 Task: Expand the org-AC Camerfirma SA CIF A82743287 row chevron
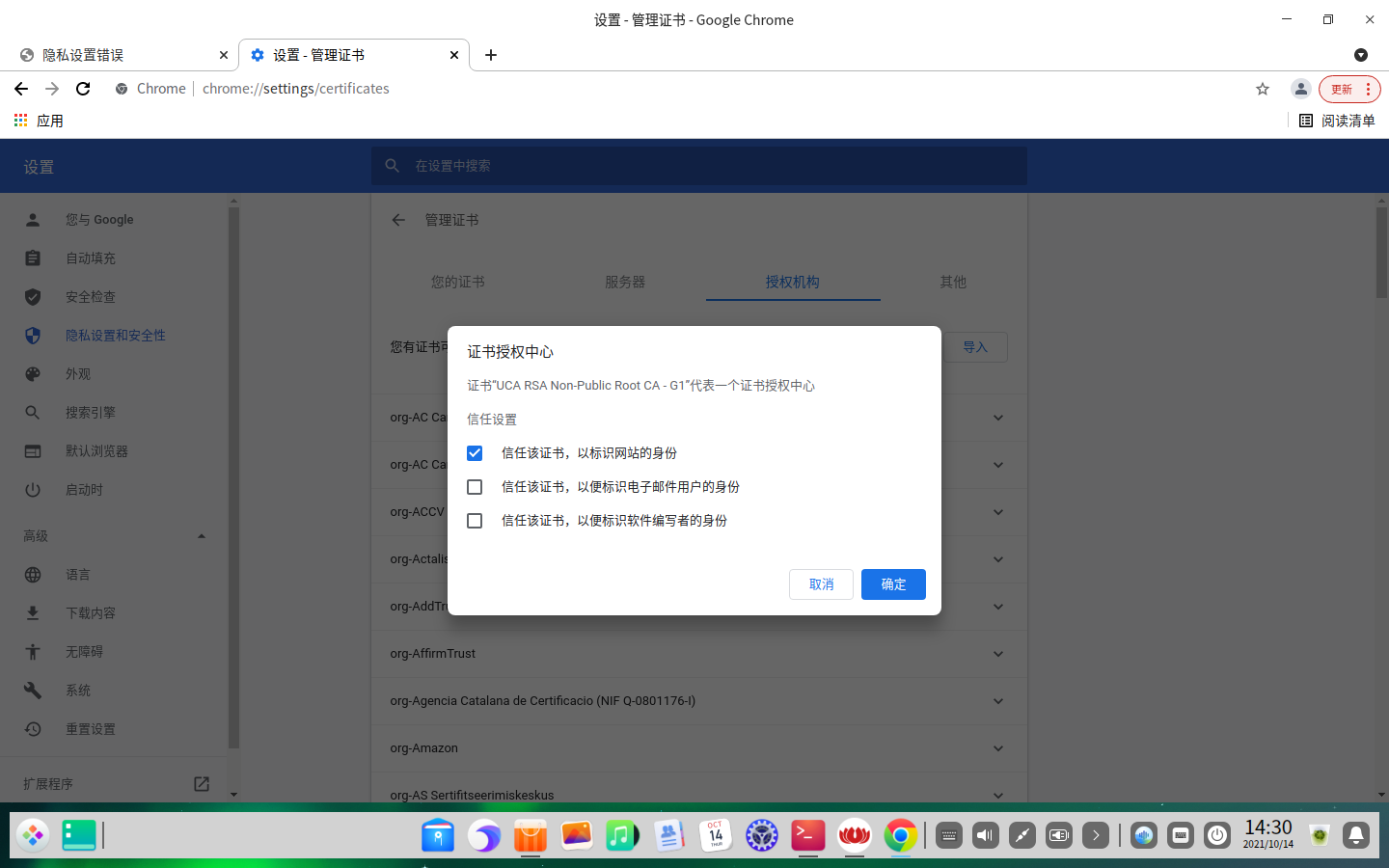click(x=998, y=465)
